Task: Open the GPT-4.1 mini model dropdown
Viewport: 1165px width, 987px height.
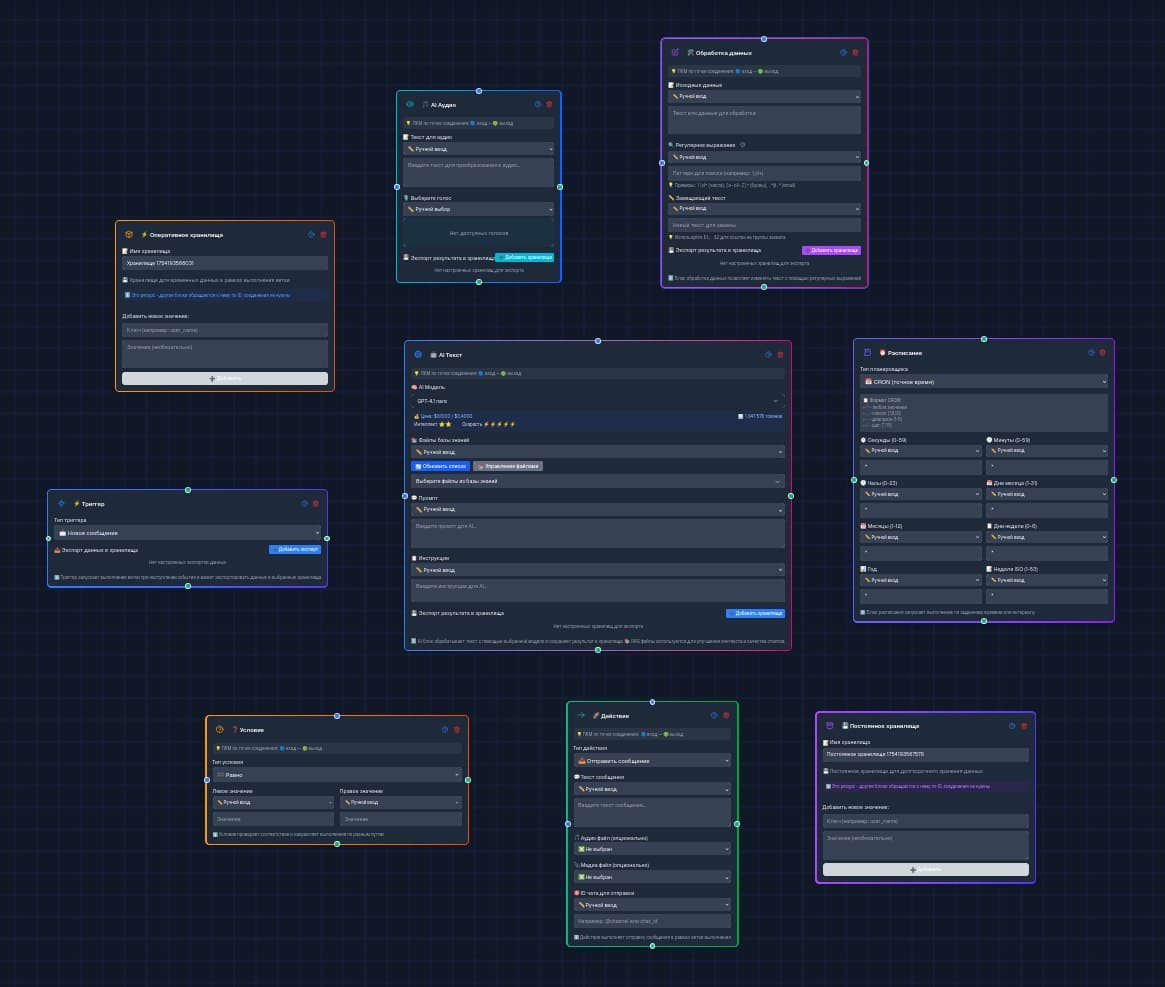Action: click(598, 400)
